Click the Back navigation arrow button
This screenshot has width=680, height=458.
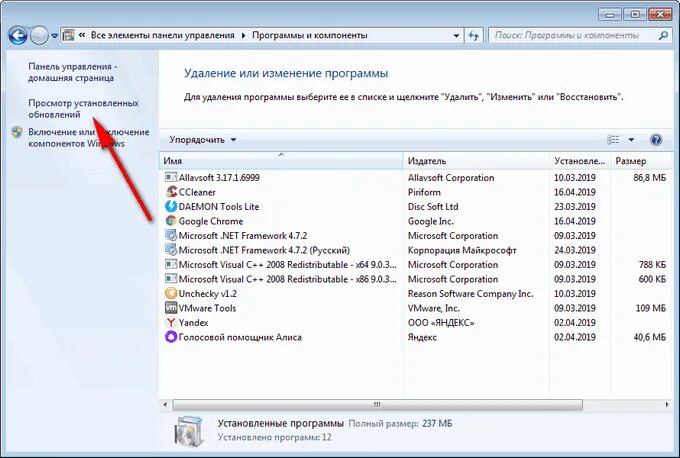[18, 36]
